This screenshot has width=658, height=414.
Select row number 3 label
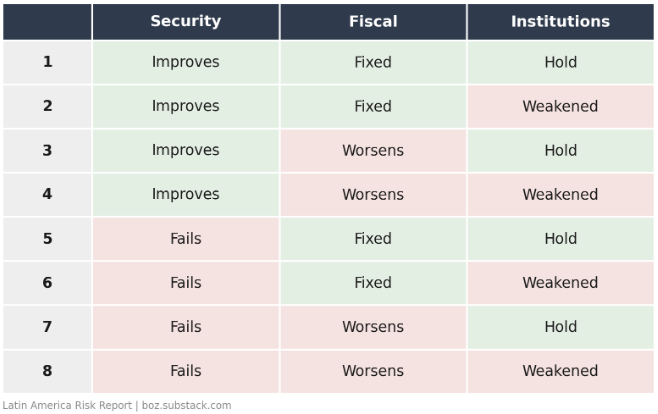click(47, 150)
